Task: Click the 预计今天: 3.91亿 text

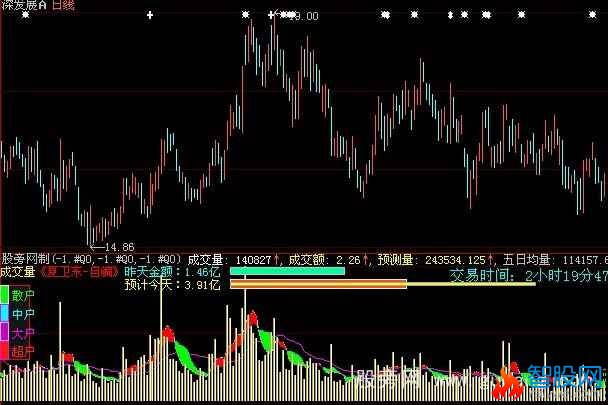Action: pos(172,285)
